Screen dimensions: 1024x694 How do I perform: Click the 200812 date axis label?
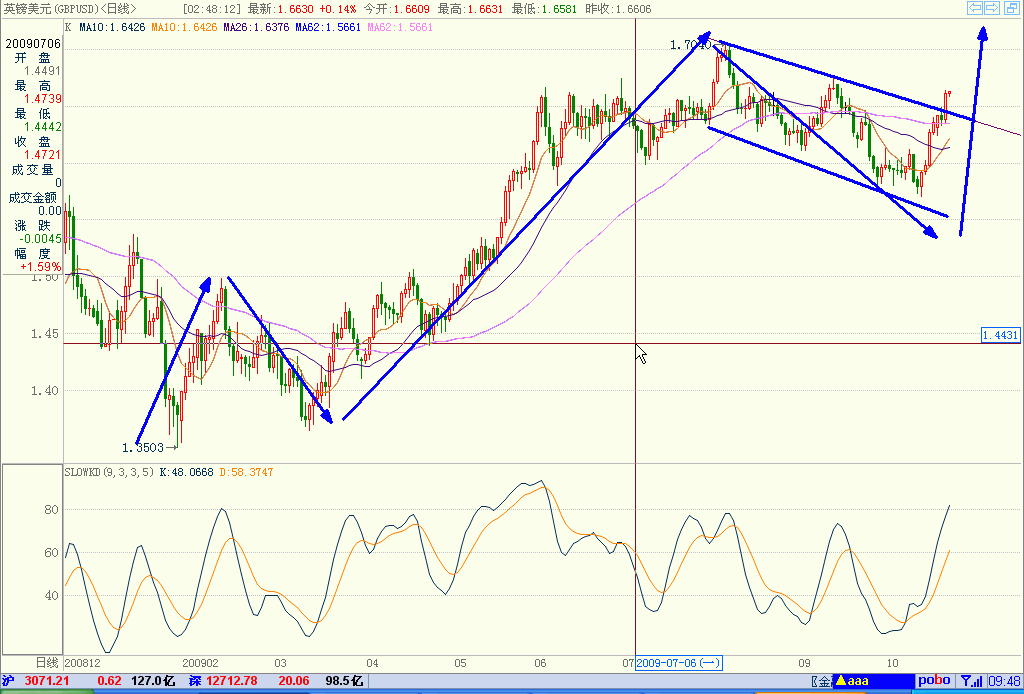click(x=81, y=663)
